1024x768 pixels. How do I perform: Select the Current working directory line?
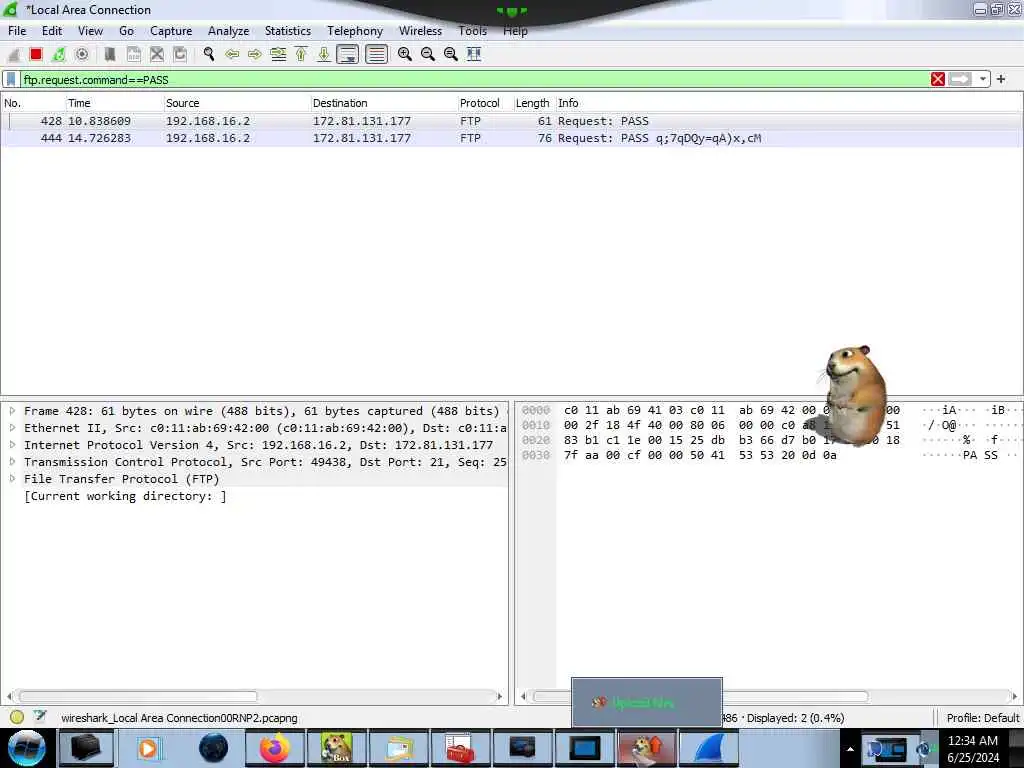click(x=125, y=496)
